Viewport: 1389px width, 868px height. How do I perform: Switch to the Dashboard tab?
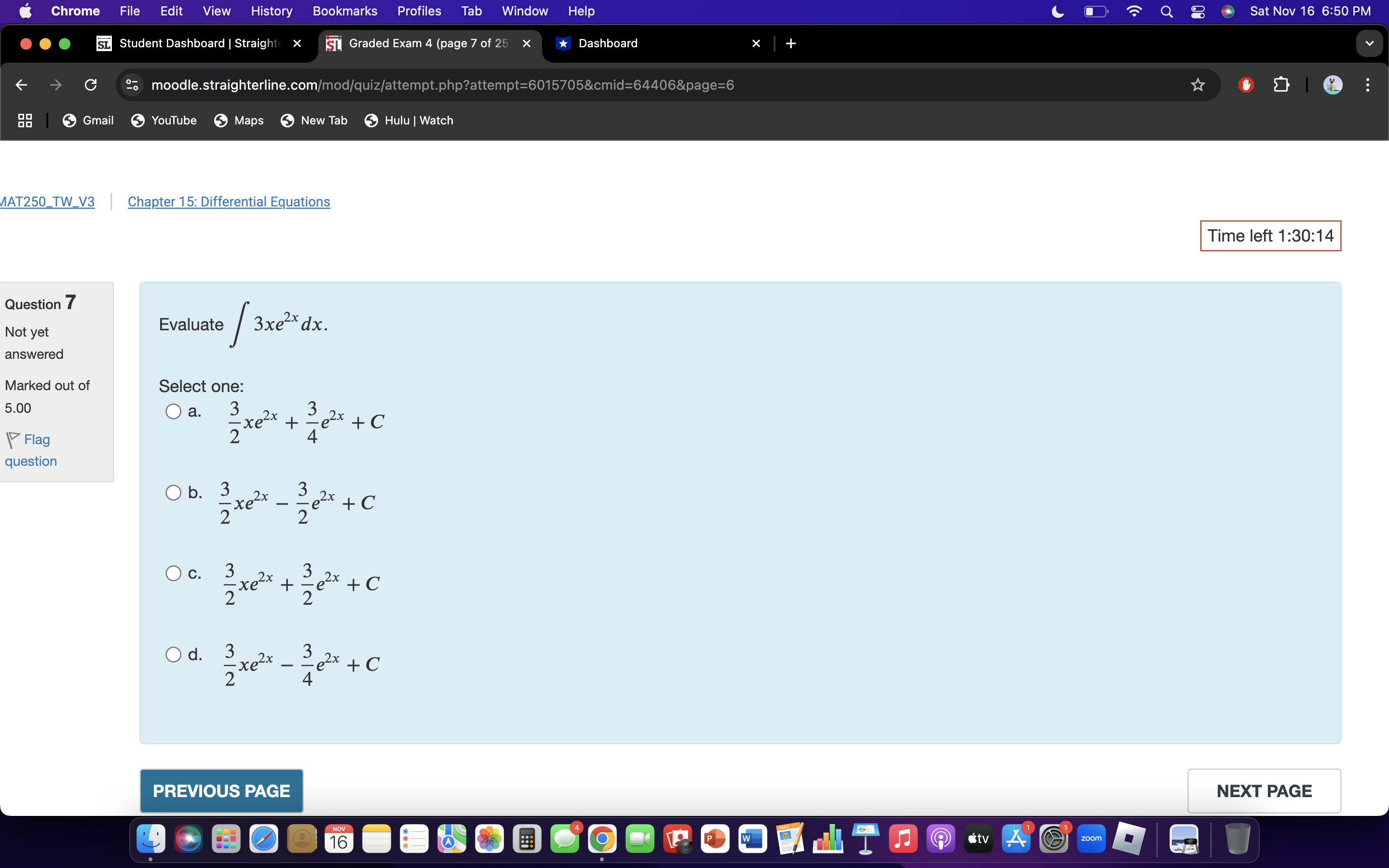[607, 43]
